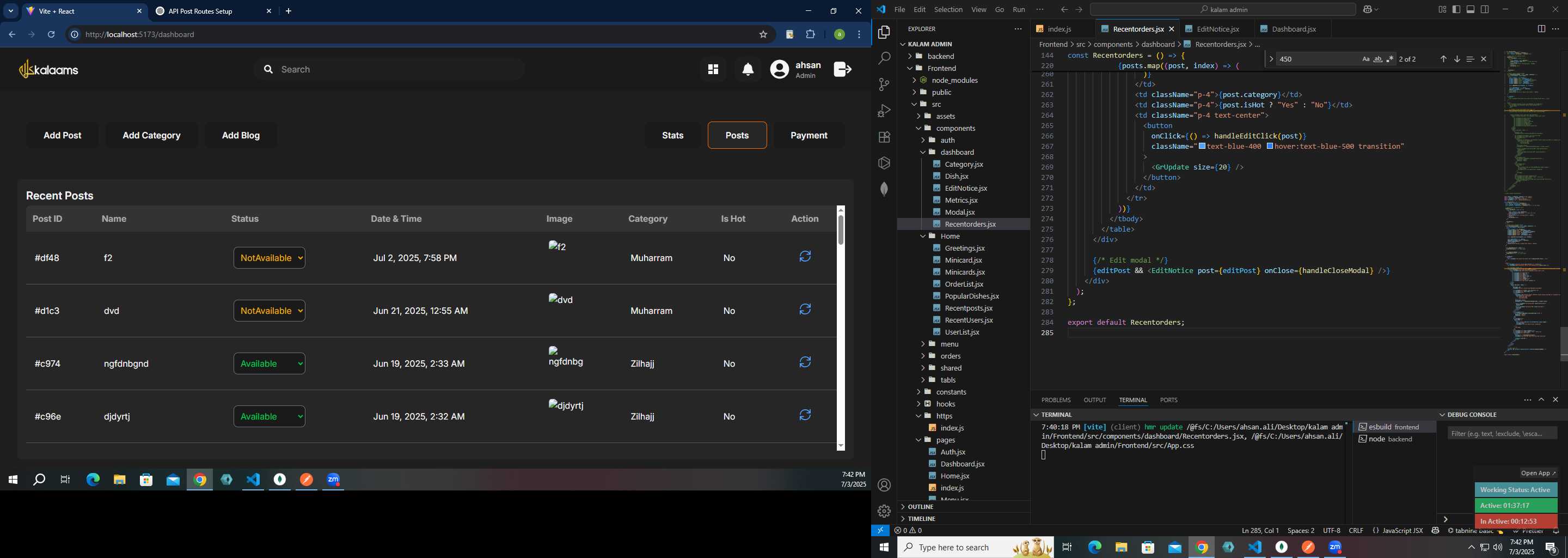Switch to the Dashboard.jsx editor tab
Viewport: 1568px width, 558px height.
(1293, 29)
